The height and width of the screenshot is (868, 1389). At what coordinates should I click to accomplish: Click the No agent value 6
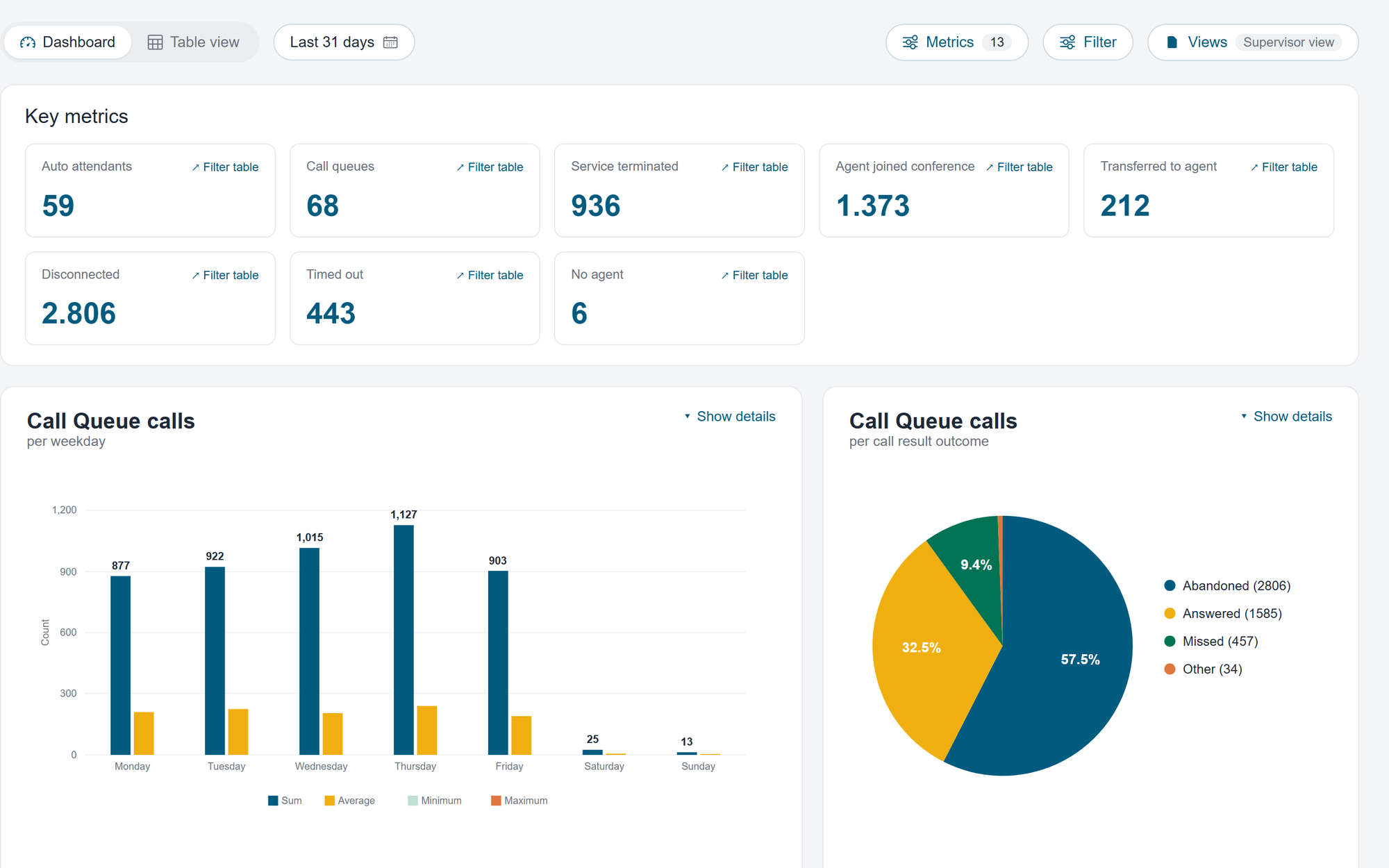coord(579,314)
